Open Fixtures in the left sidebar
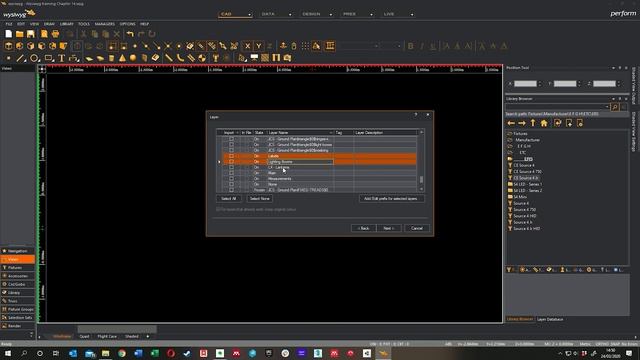This screenshot has height=360, width=640. pos(18,268)
